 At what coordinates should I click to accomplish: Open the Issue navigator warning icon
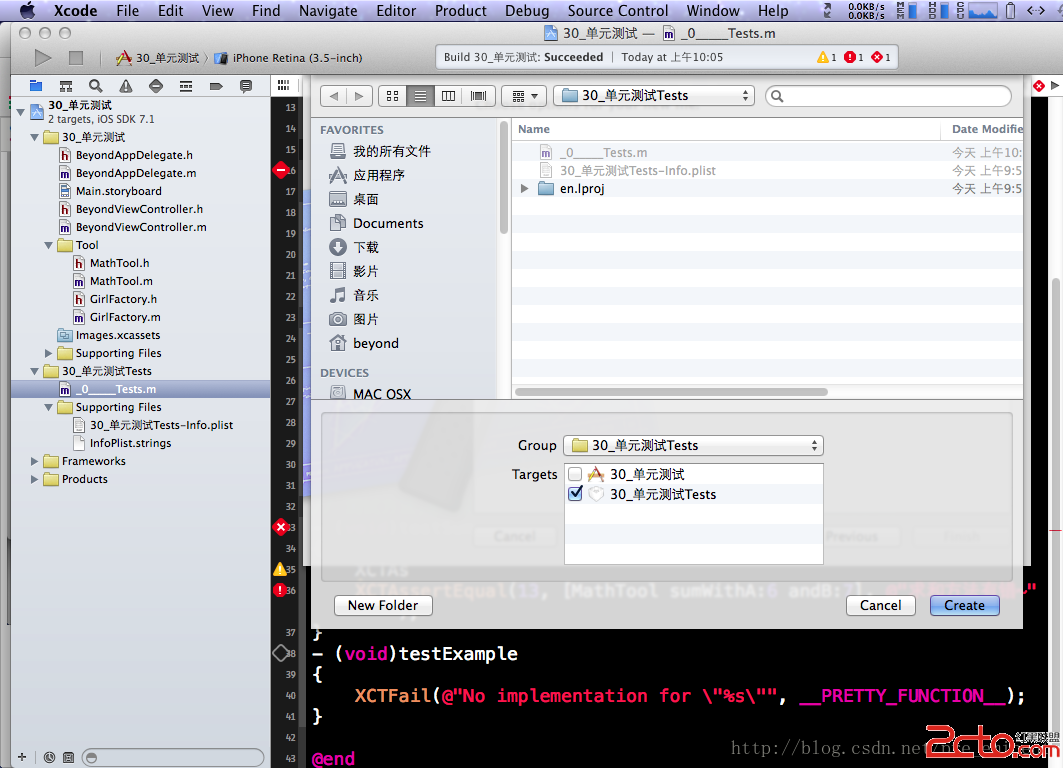tap(125, 86)
